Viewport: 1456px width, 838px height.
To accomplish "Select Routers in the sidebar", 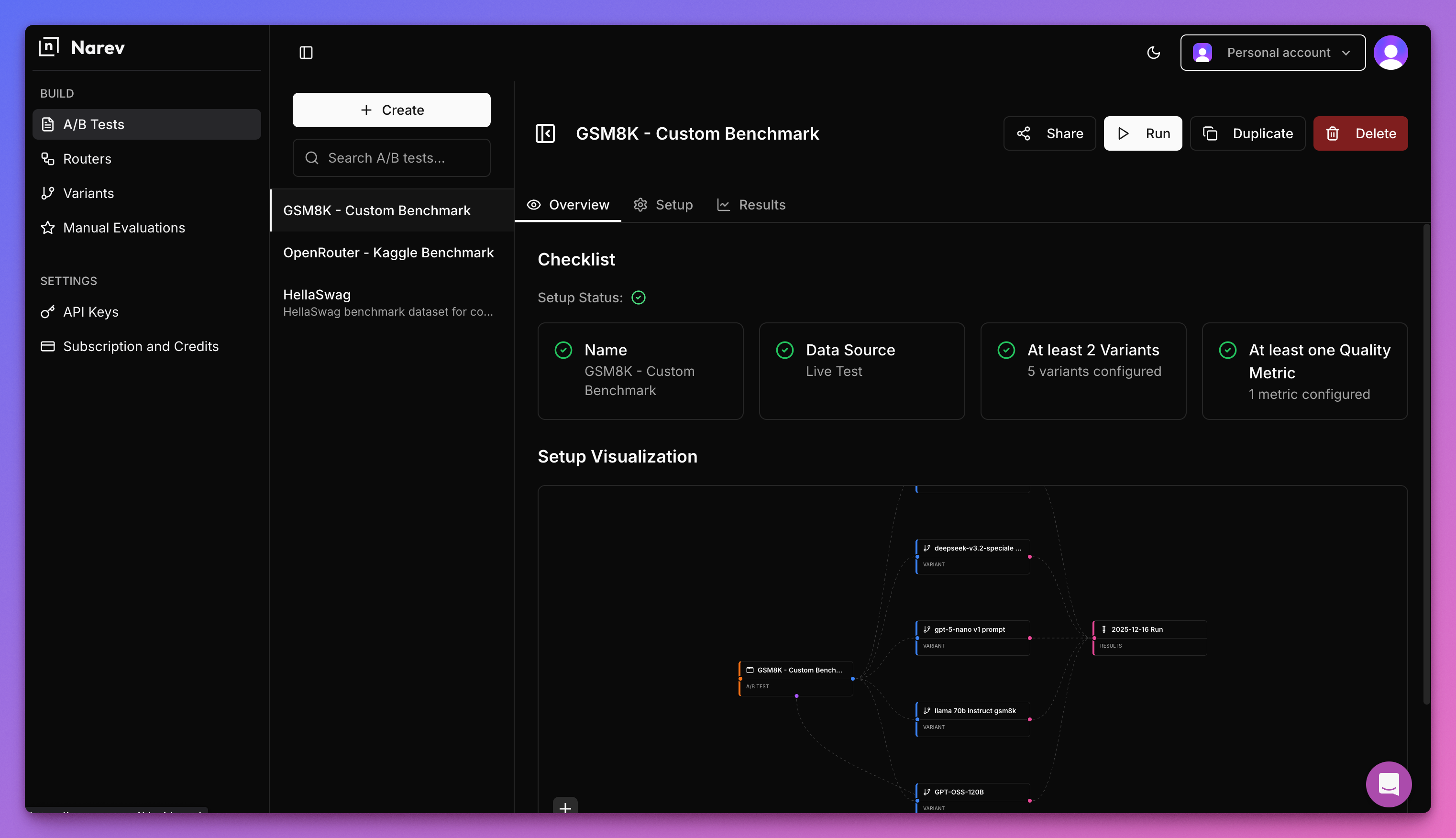I will pyautogui.click(x=87, y=159).
